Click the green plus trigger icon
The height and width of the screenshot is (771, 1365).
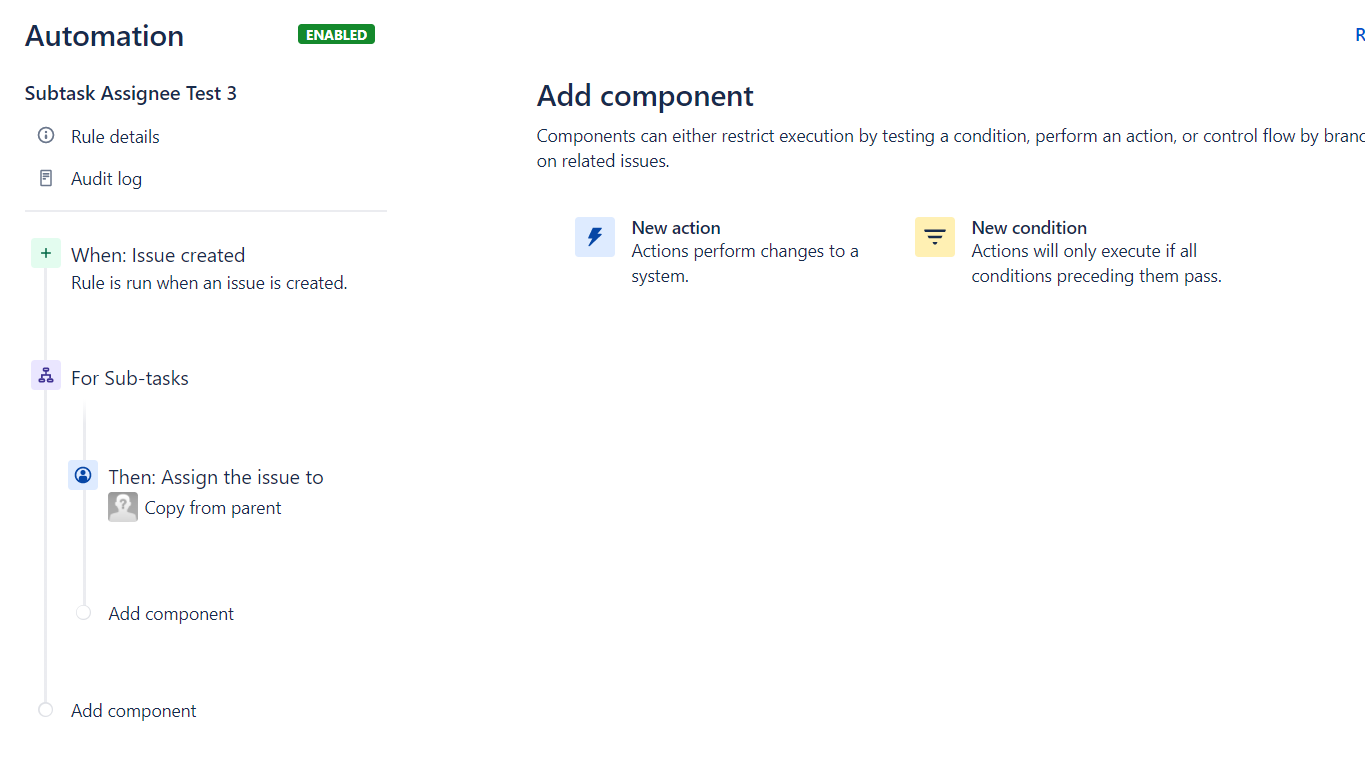46,254
